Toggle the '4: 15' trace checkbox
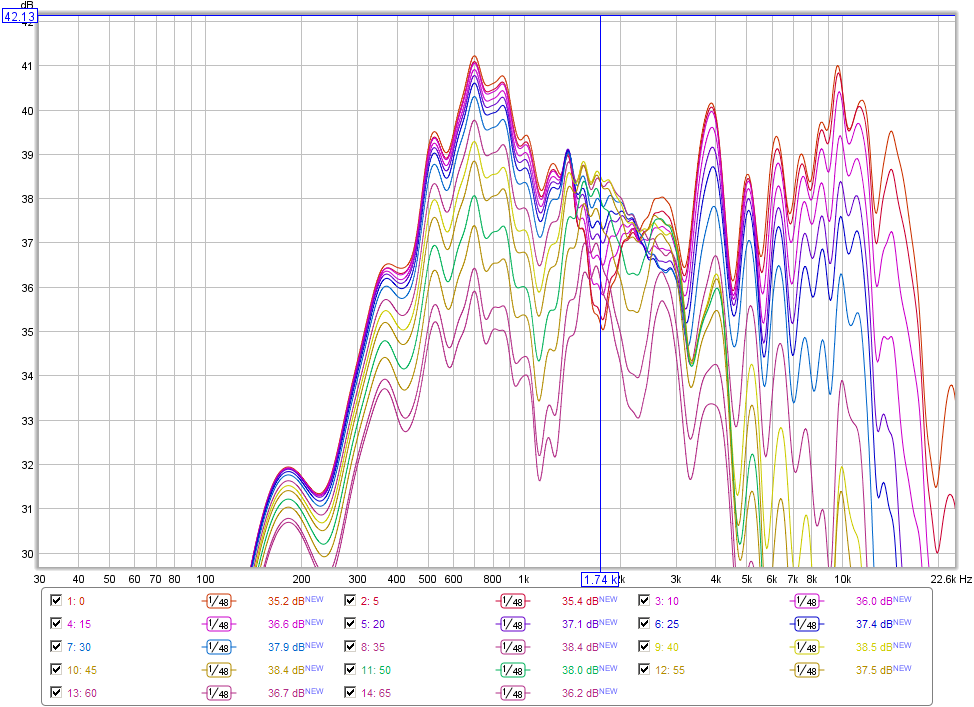 (x=56, y=623)
